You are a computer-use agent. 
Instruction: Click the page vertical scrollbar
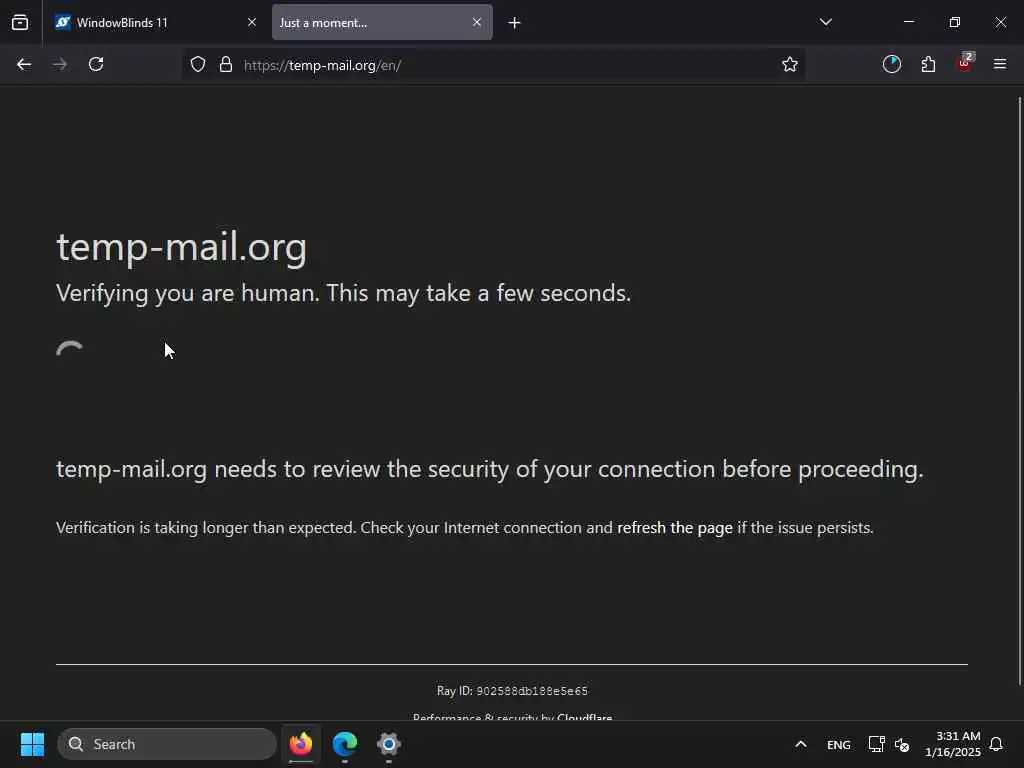(1019, 391)
